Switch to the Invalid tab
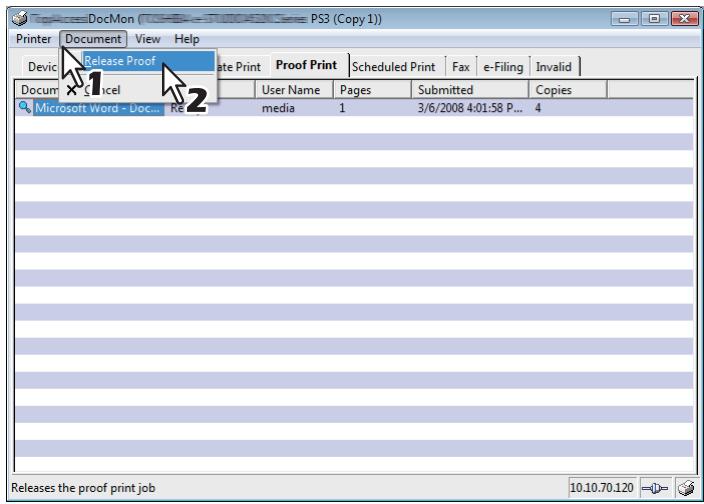Viewport: 704px width, 504px height. pos(554,67)
